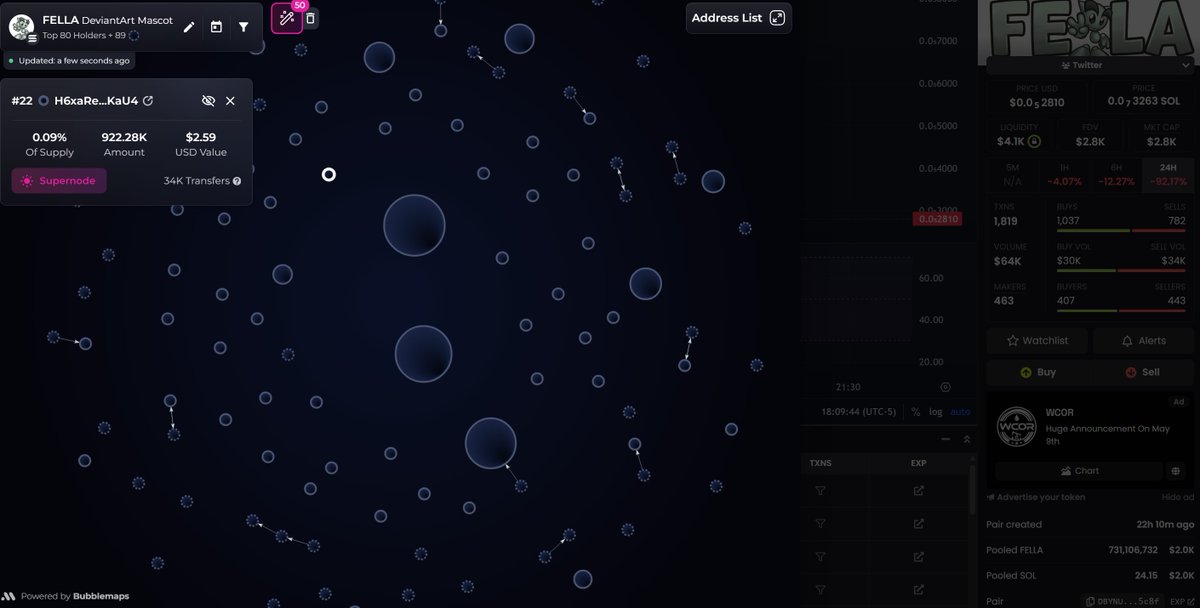Open the WCOR ad Chart button
Screen dimensions: 1200x608
(1080, 471)
